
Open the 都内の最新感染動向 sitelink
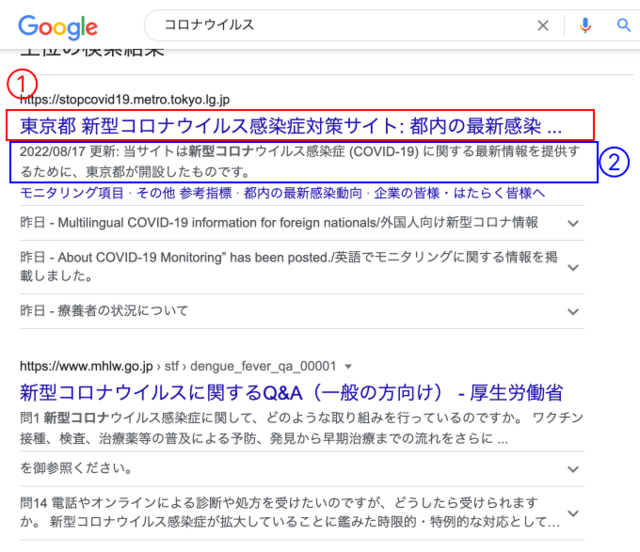(x=303, y=193)
